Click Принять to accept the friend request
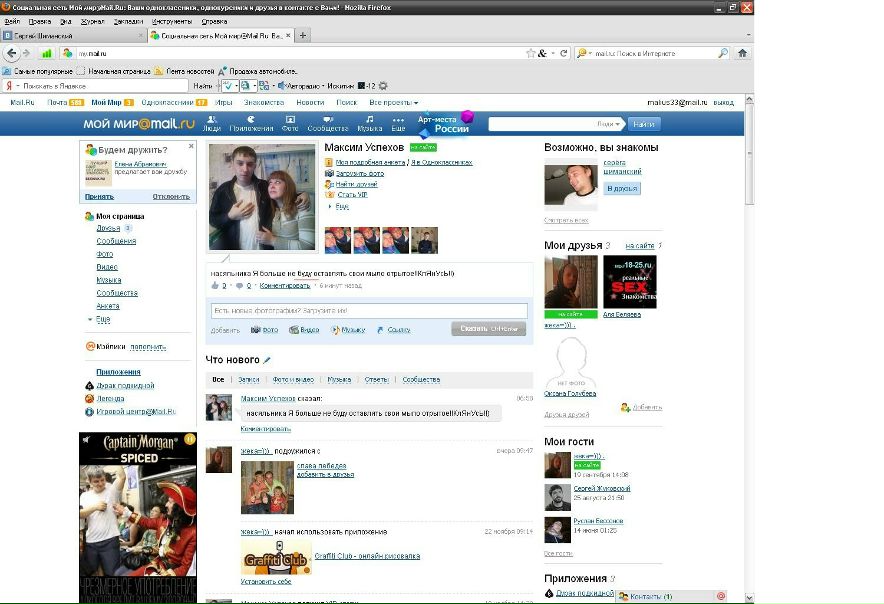 99,197
